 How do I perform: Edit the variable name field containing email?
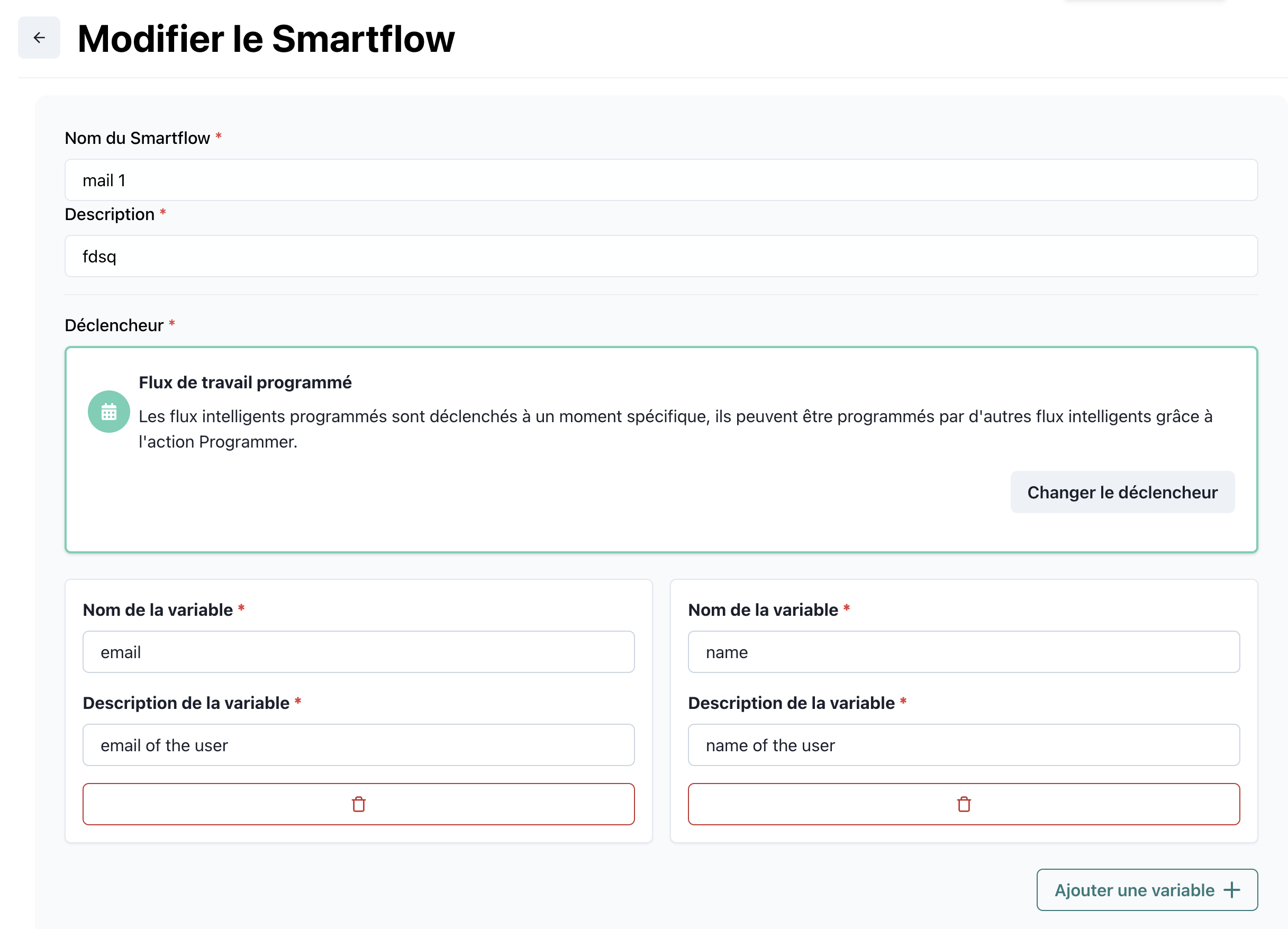pos(358,652)
